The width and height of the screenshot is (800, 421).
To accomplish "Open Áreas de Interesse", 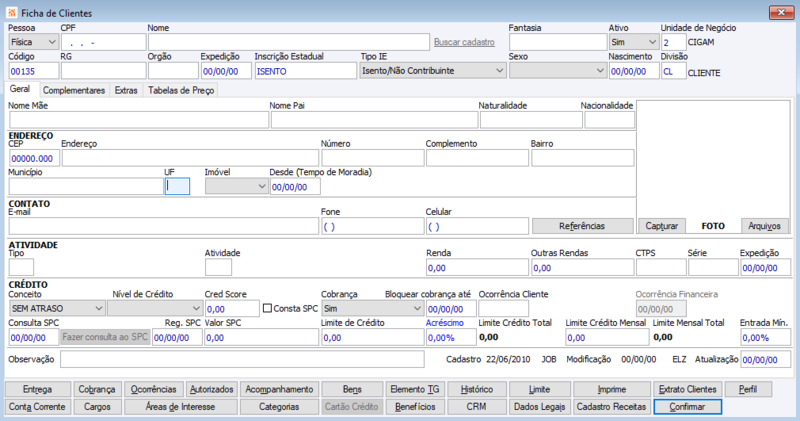I will [x=181, y=407].
